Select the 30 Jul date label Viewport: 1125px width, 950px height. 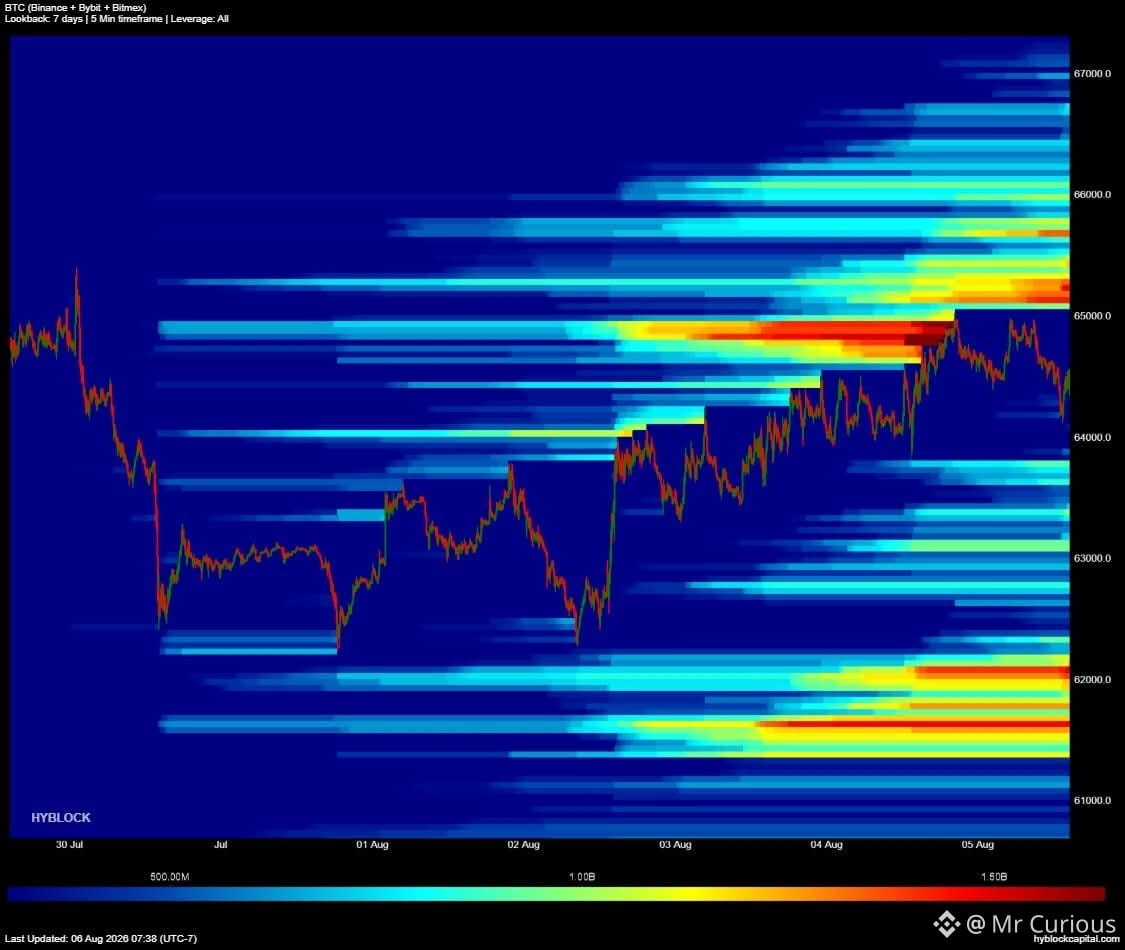pos(70,845)
